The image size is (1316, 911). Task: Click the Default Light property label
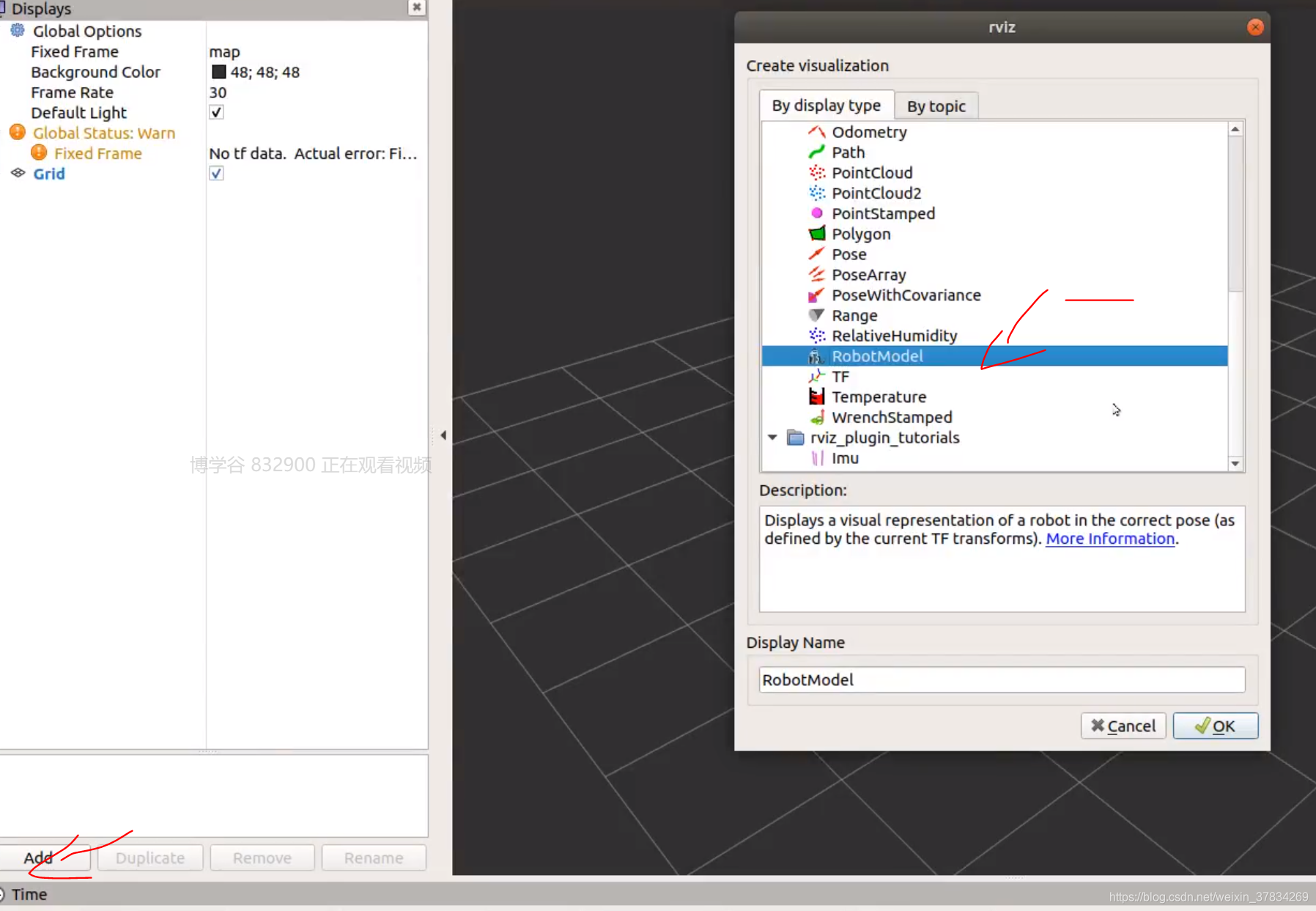[x=78, y=113]
